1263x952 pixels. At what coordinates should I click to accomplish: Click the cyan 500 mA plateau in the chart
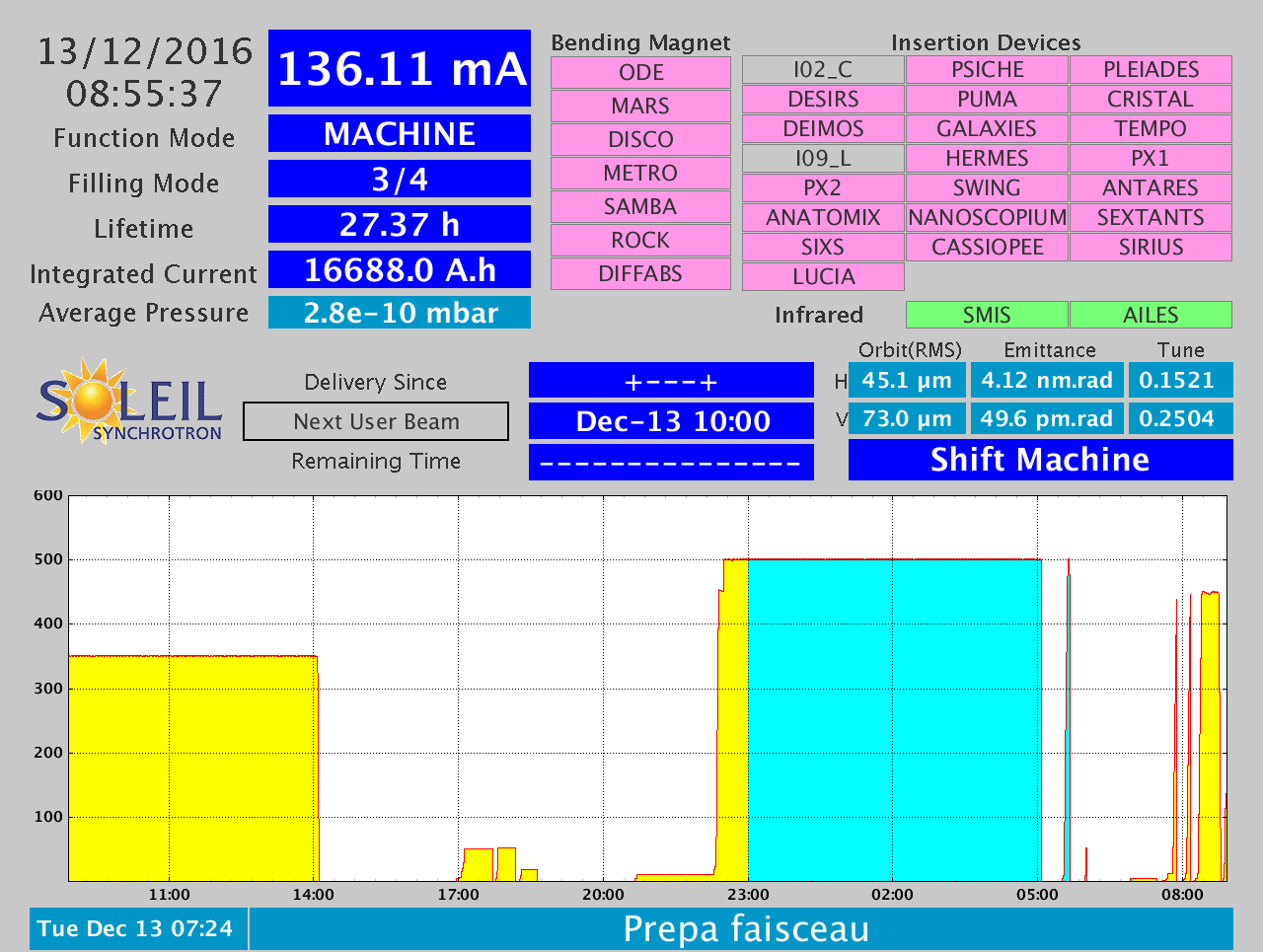[x=894, y=720]
